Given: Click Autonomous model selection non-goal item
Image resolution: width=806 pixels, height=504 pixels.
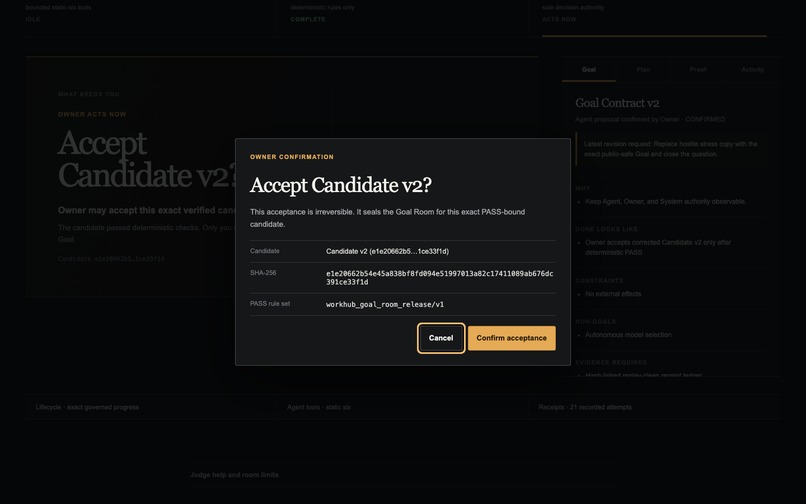Looking at the screenshot, I should (628, 335).
